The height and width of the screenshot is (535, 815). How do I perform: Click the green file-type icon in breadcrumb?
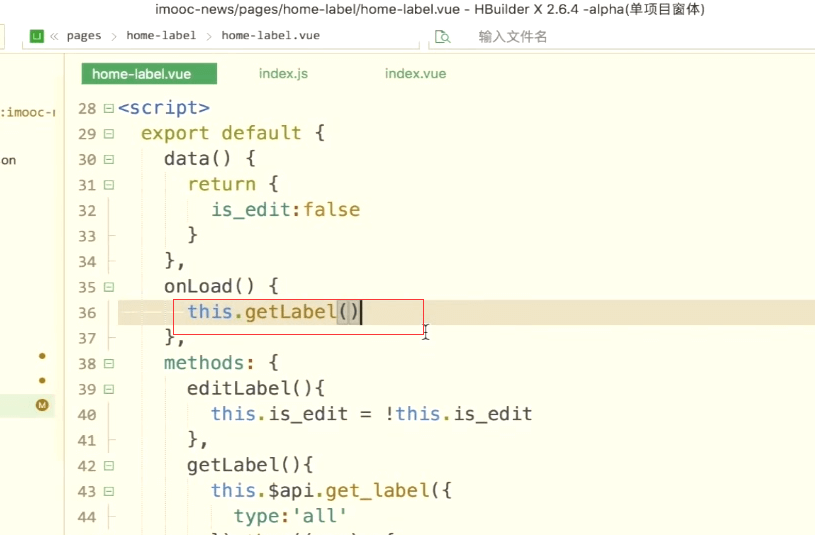[x=36, y=36]
